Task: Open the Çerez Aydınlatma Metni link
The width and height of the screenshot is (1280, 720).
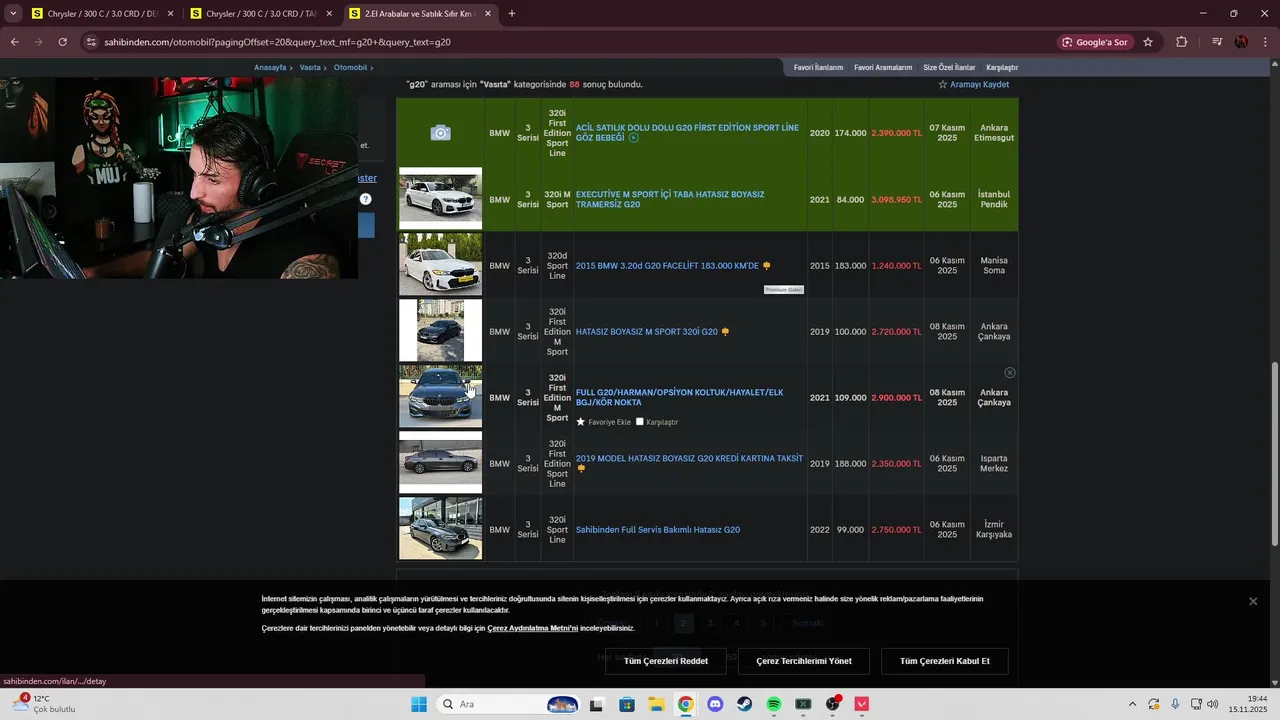Action: click(533, 628)
